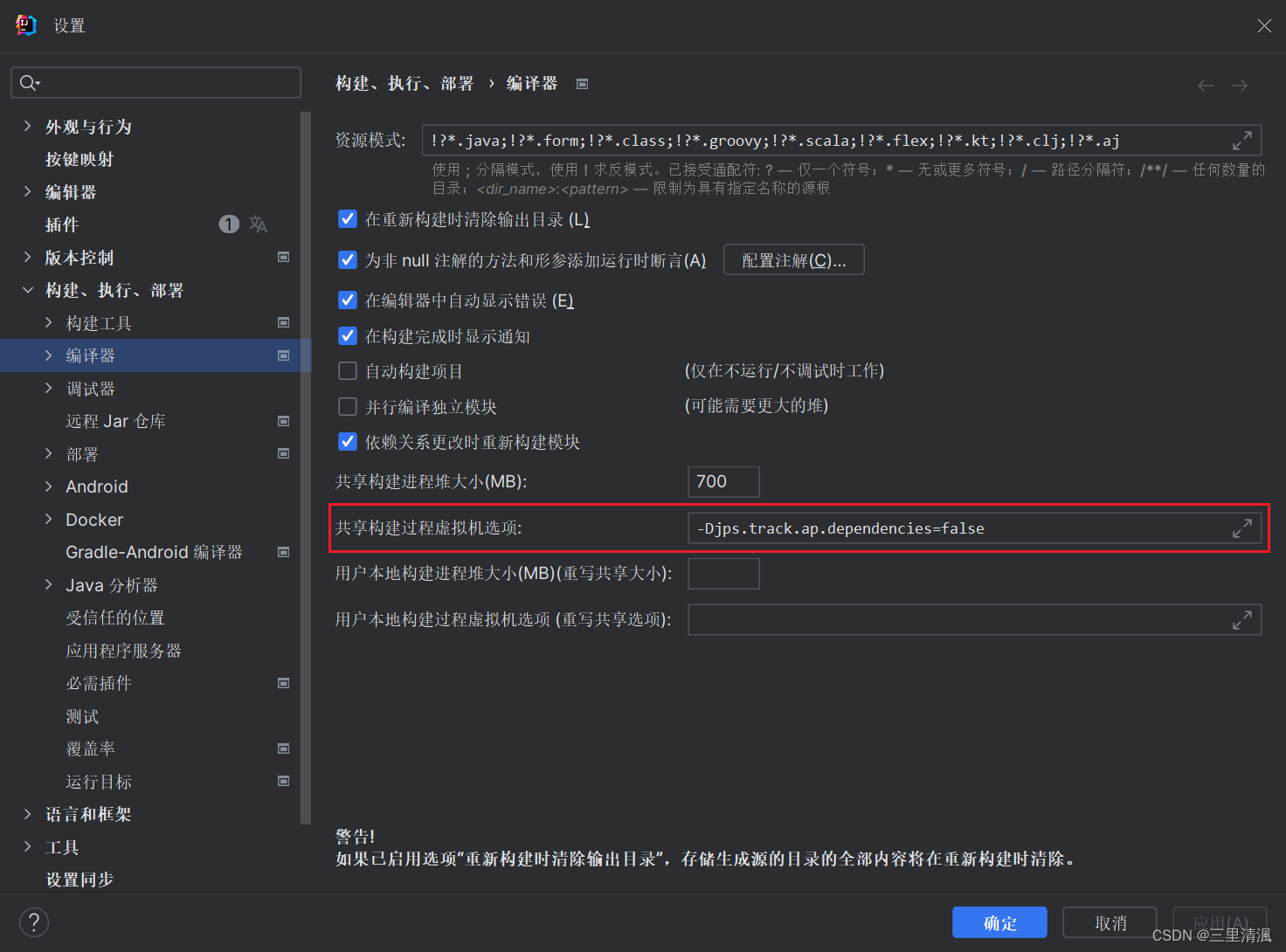
Task: Go forward with the right arrow
Action: click(x=1240, y=86)
